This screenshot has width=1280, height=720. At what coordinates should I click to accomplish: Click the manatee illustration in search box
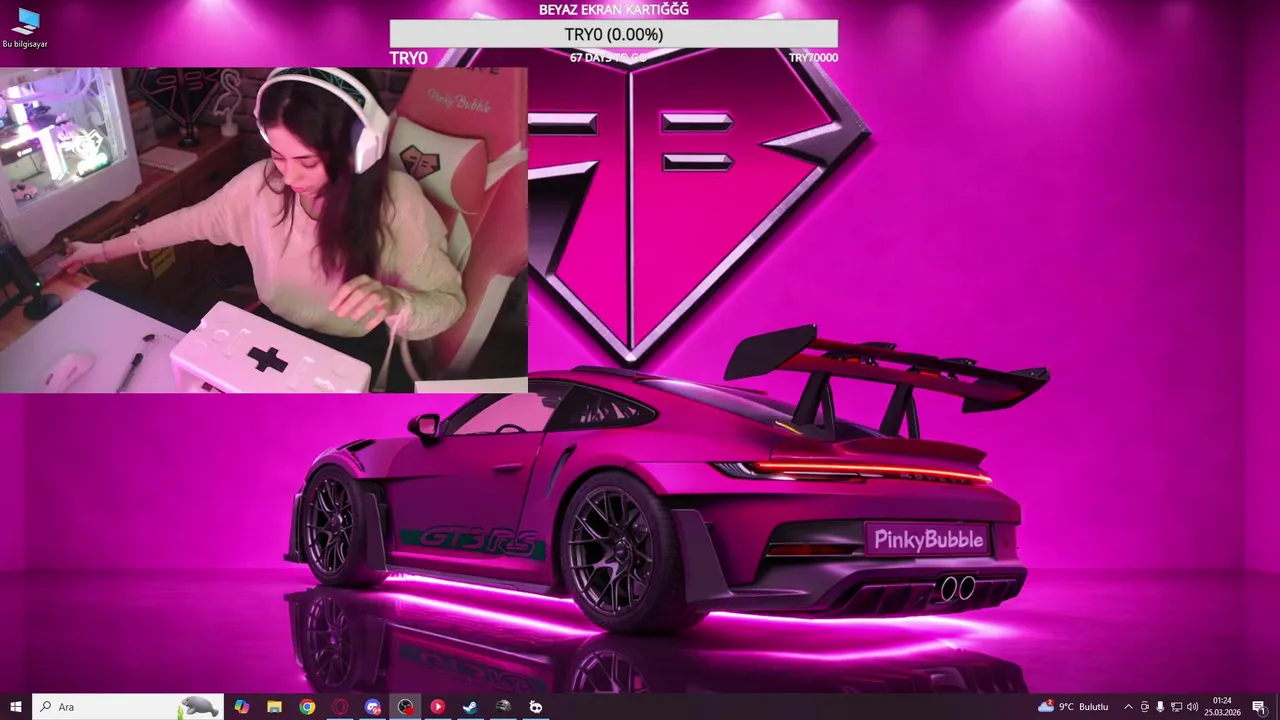click(198, 707)
